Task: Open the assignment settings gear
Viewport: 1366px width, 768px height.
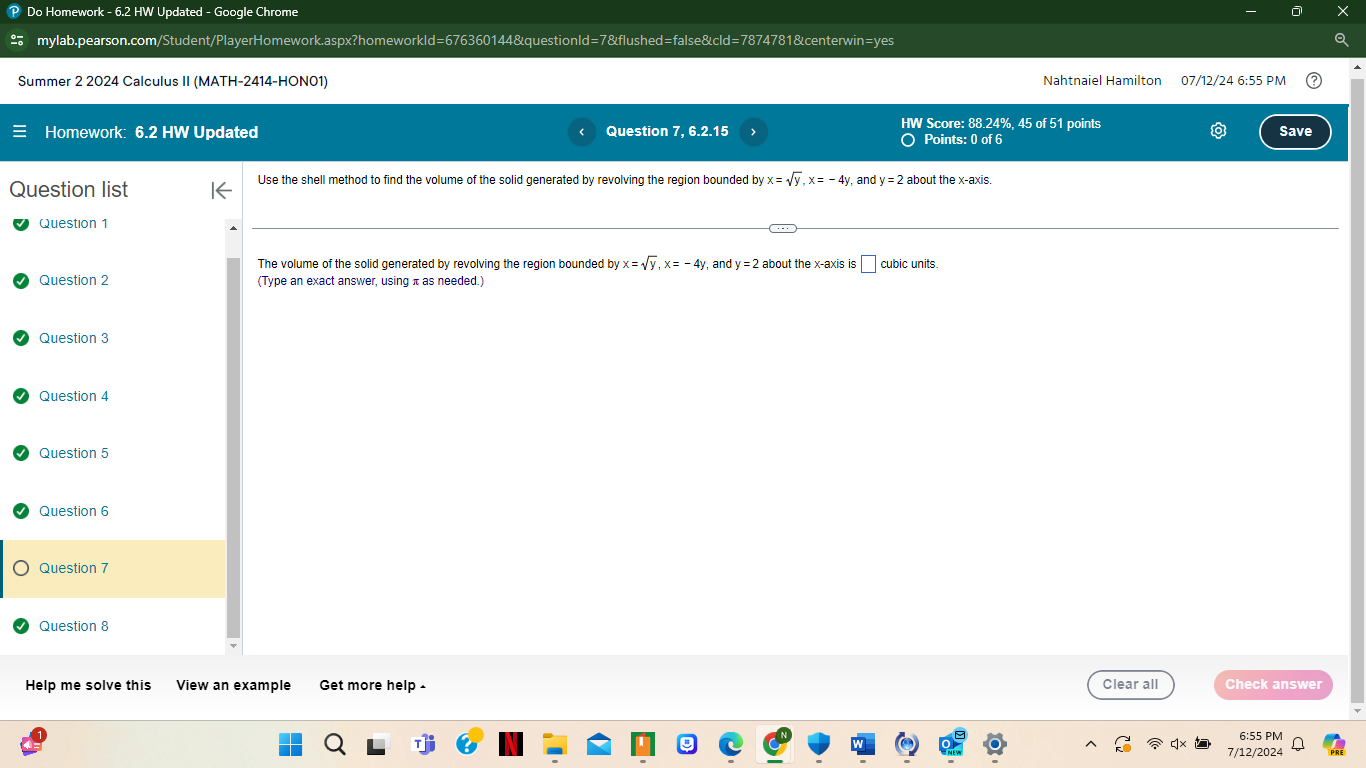Action: [1218, 131]
